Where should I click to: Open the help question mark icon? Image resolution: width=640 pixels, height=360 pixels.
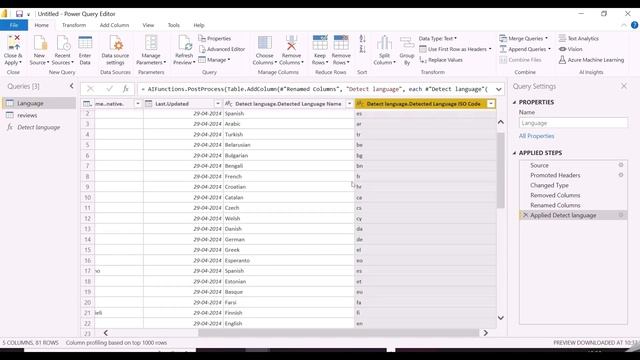tap(634, 25)
